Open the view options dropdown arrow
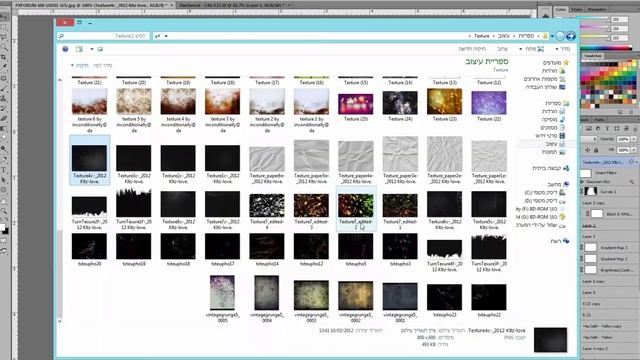Viewport: 640px width, 360px height. click(x=92, y=49)
